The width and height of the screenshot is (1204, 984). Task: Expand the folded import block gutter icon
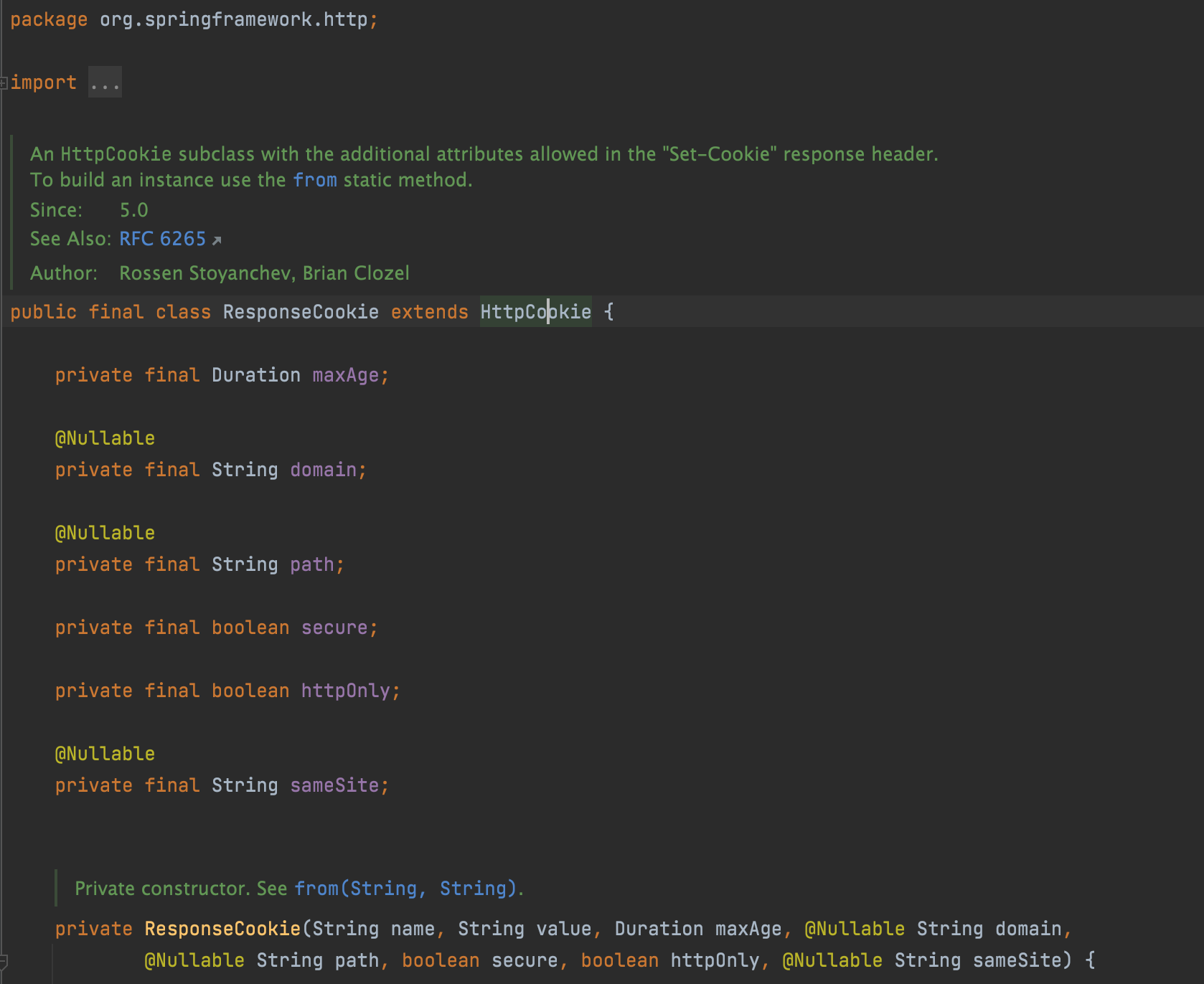pyautogui.click(x=4, y=83)
